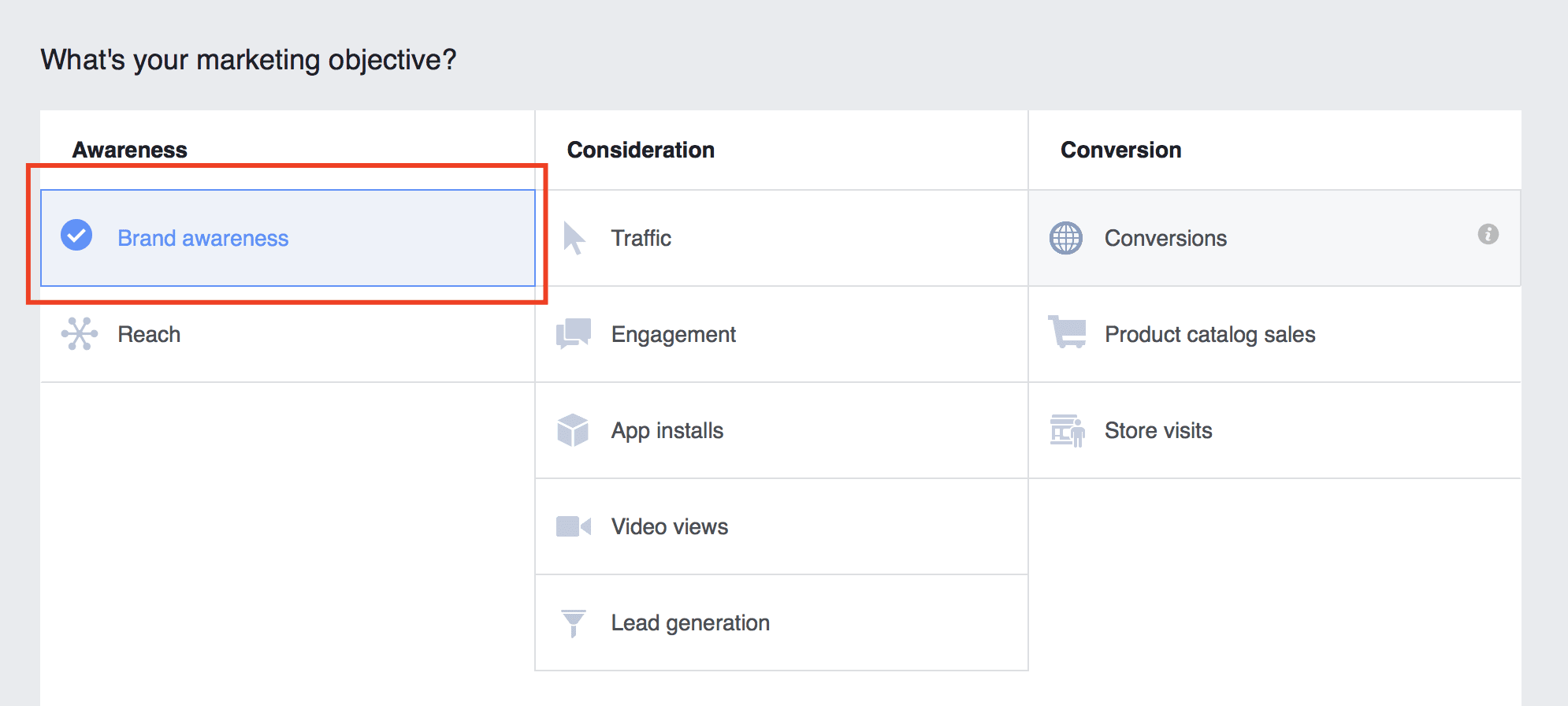Click the Engagement chat bubbles icon
Screen dimensions: 1568x706
coord(574,334)
